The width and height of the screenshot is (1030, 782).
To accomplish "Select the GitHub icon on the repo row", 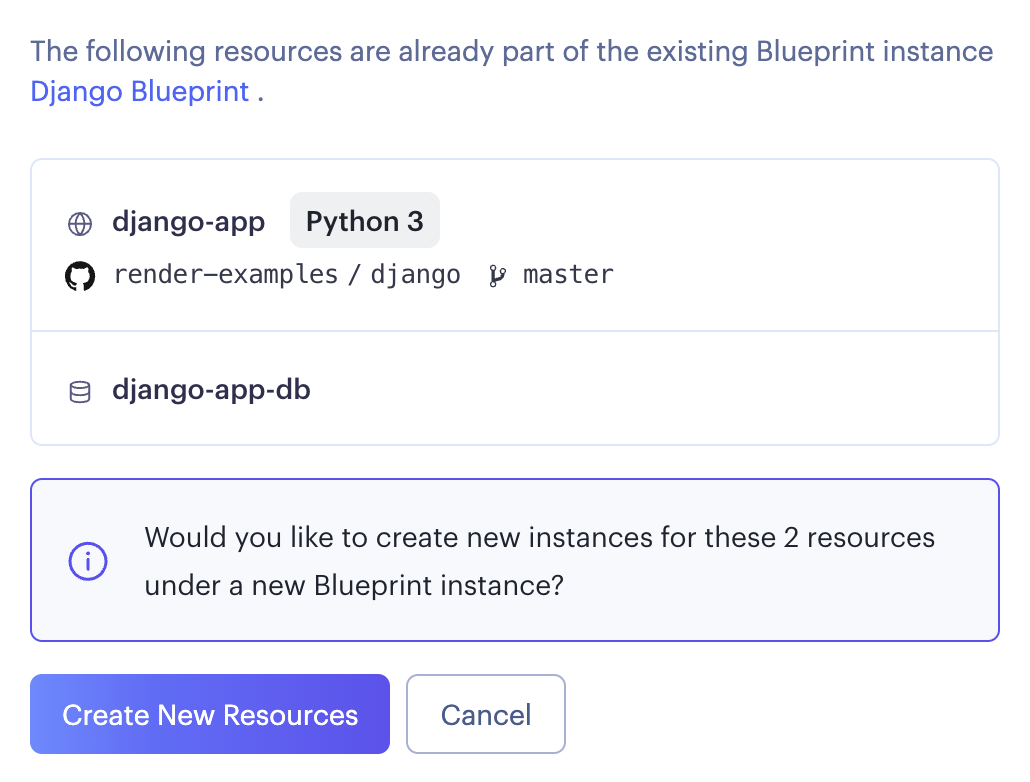I will click(x=80, y=274).
